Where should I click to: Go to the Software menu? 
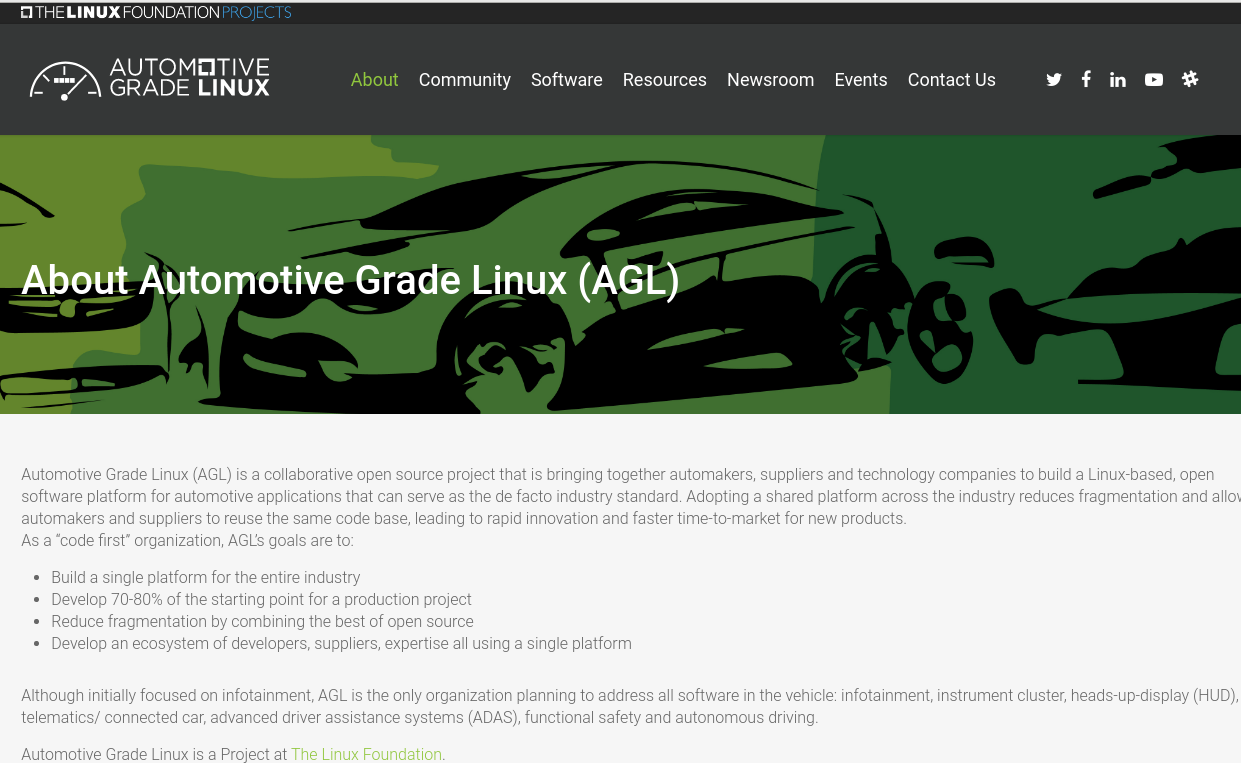click(566, 80)
